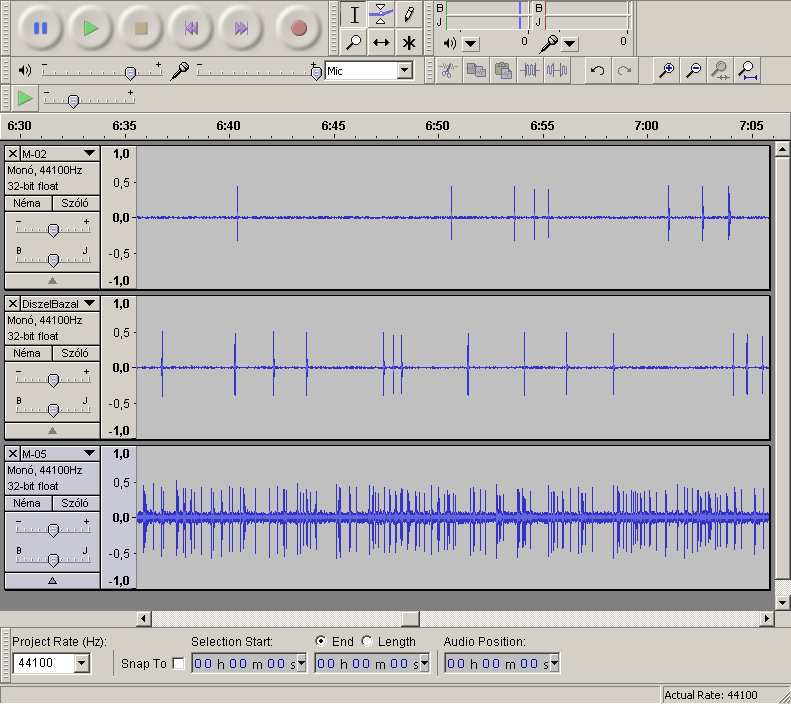Screen dimensions: 791x704
Task: Click the input volume slider handle
Action: tap(316, 74)
